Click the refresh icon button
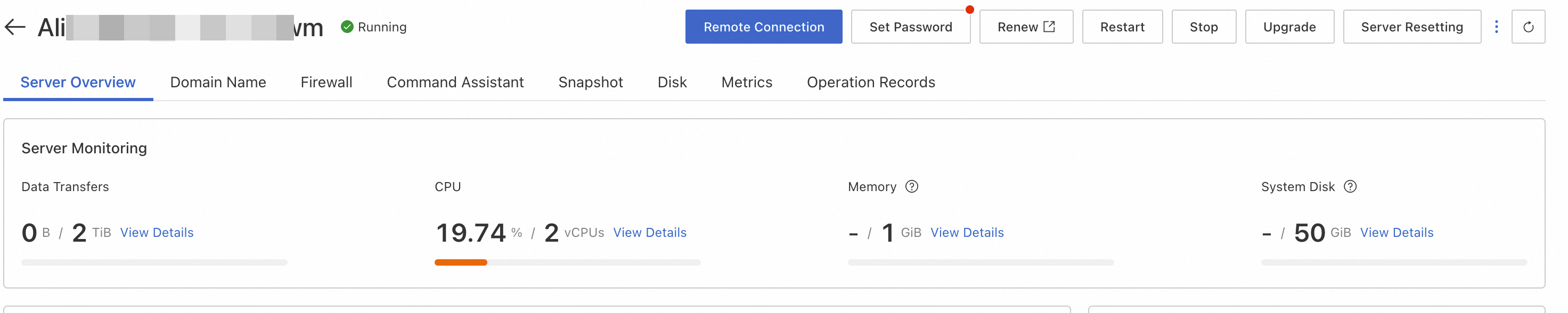 coord(1527,27)
